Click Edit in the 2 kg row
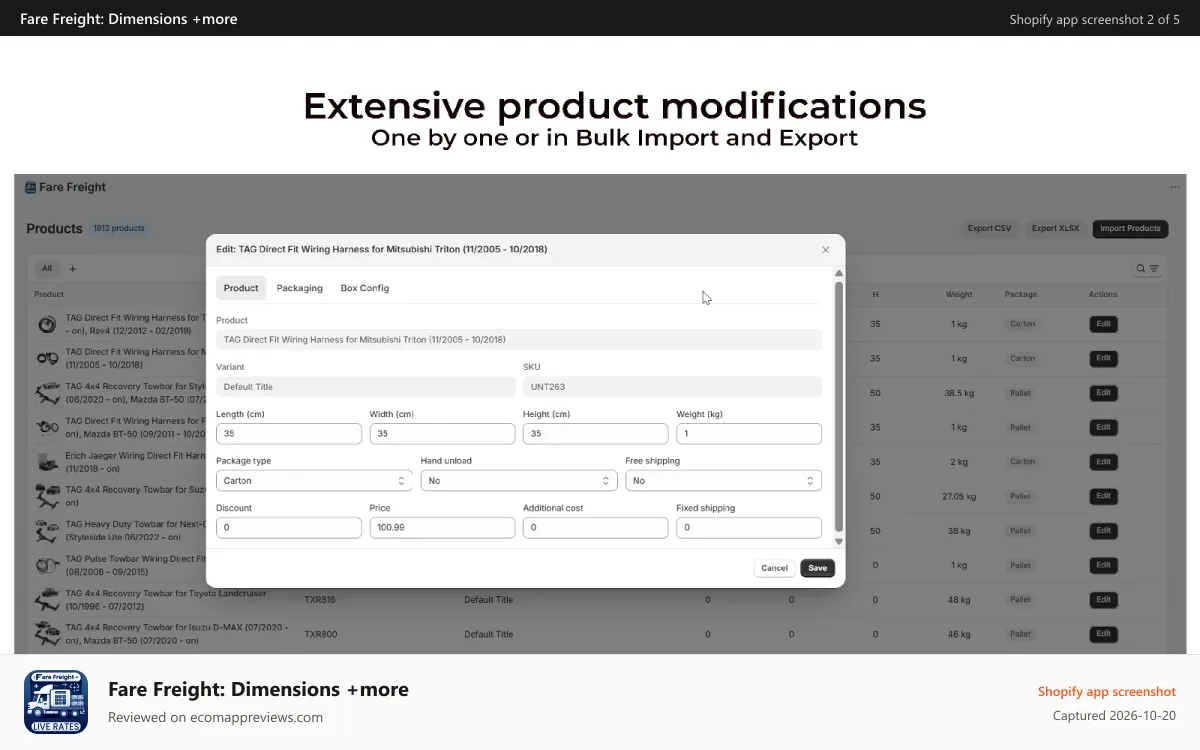Image resolution: width=1200 pixels, height=750 pixels. [x=1103, y=462]
